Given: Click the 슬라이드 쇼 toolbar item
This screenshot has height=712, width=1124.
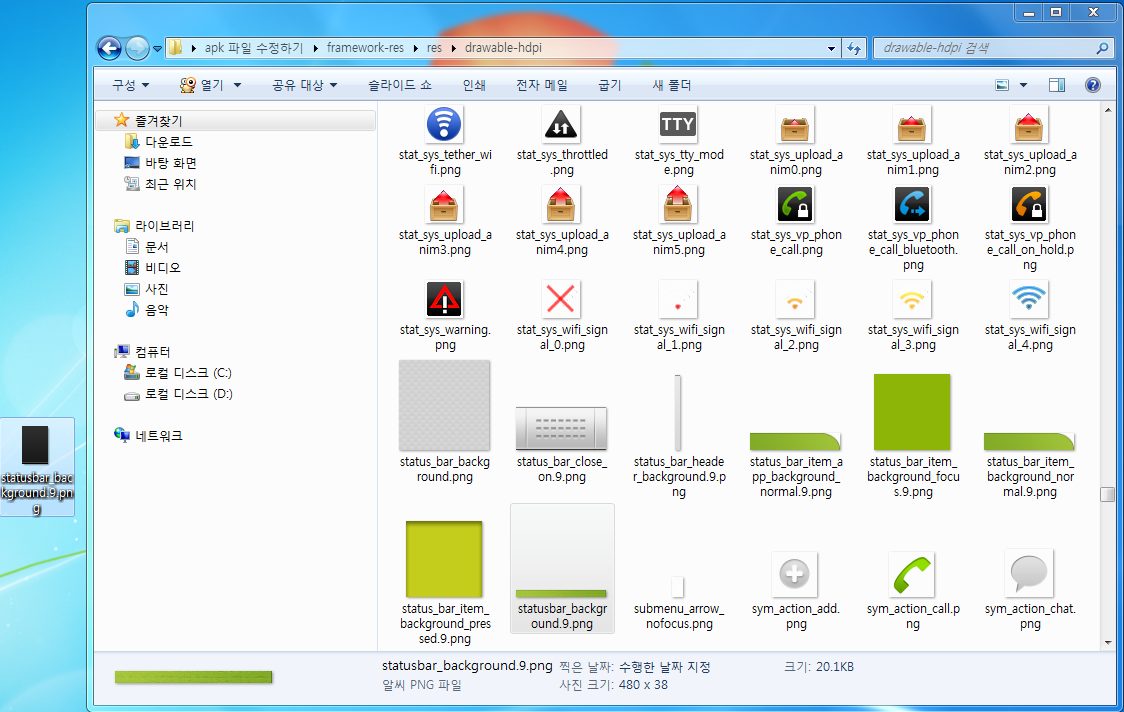Looking at the screenshot, I should 400,86.
